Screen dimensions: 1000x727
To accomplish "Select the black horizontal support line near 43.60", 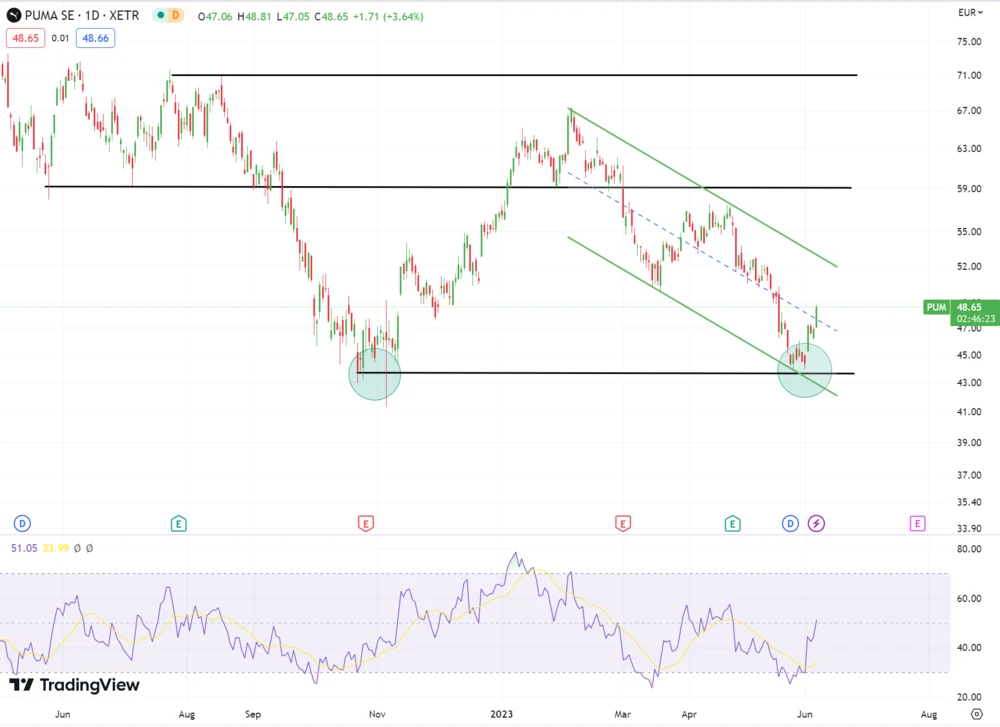I will pos(605,373).
